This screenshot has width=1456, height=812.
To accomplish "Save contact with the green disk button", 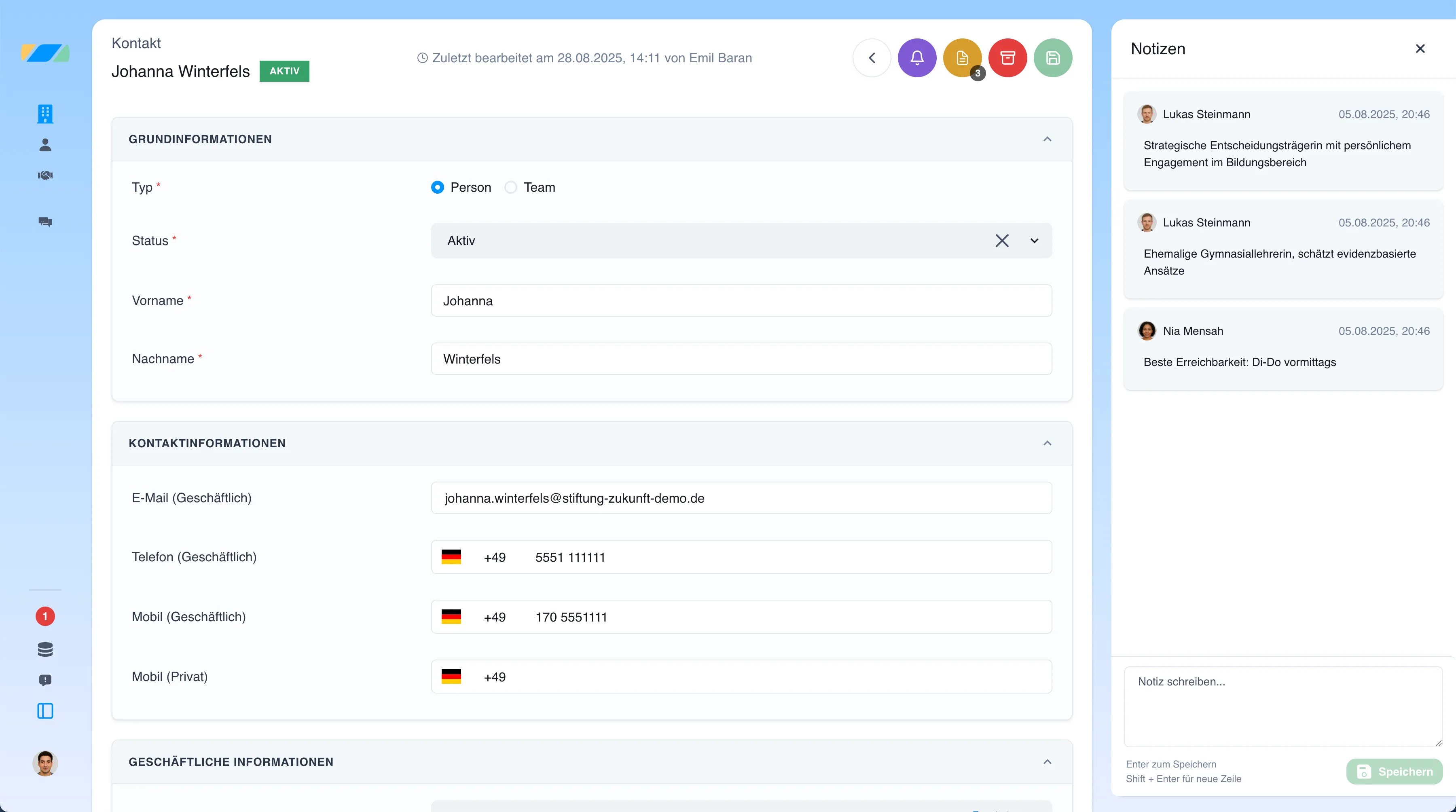I will point(1052,58).
